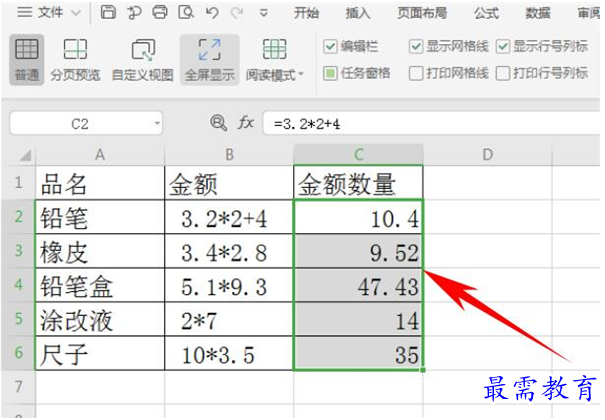Select row 7 header
605x420 pixels.
point(19,386)
